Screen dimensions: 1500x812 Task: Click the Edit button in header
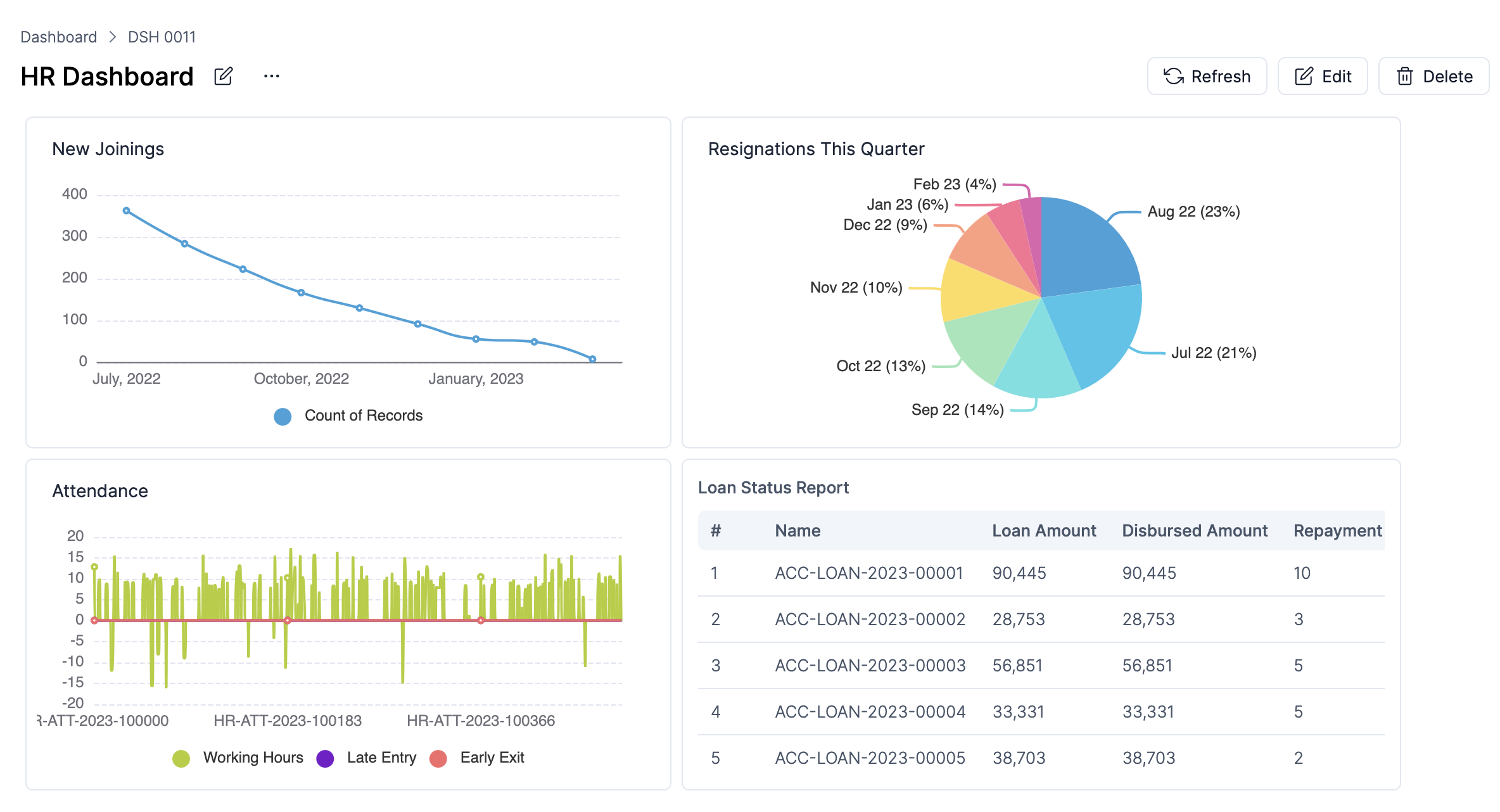(x=1323, y=77)
